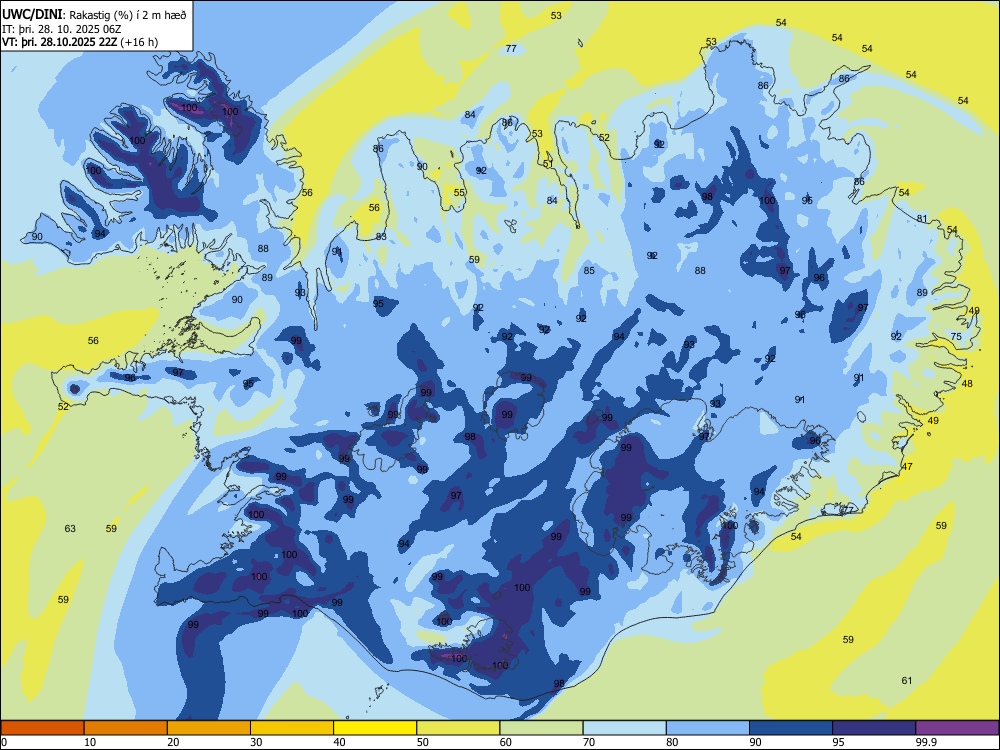
Task: Click the humidity value '63' on the map
Action: point(70,529)
